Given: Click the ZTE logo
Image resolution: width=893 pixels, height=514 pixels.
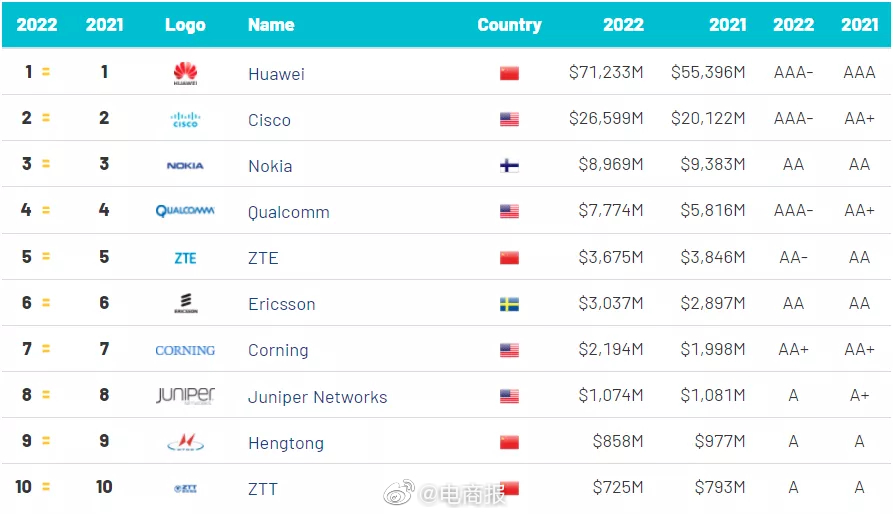Looking at the screenshot, I should 185,258.
